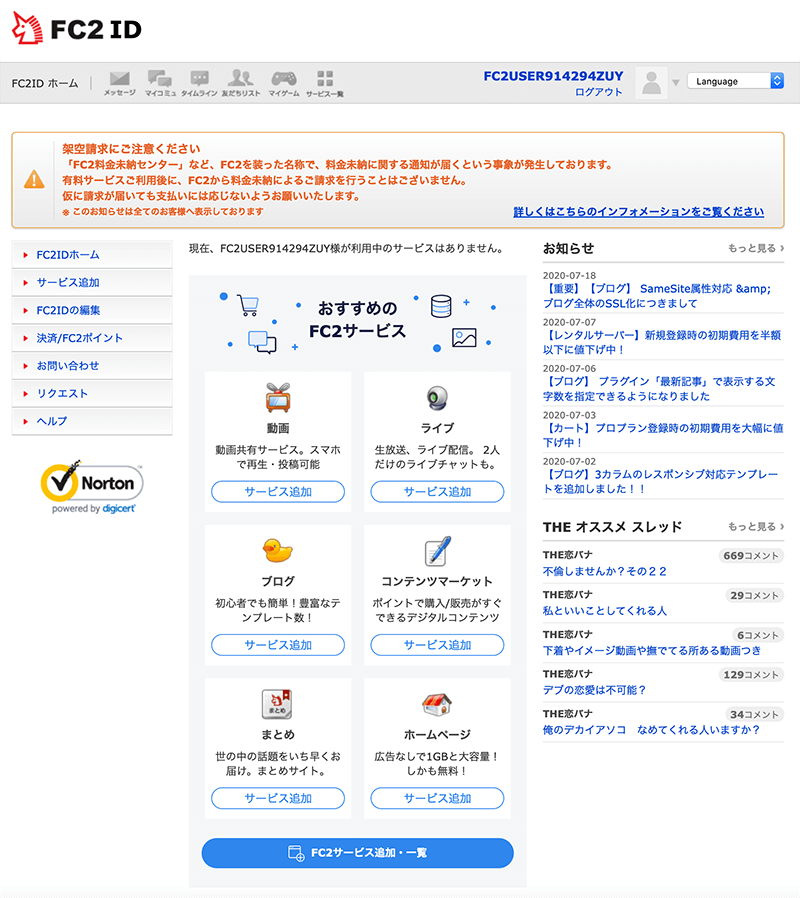Click the ホームページ house icon
Viewport: 800px width, 898px height.
tap(437, 704)
